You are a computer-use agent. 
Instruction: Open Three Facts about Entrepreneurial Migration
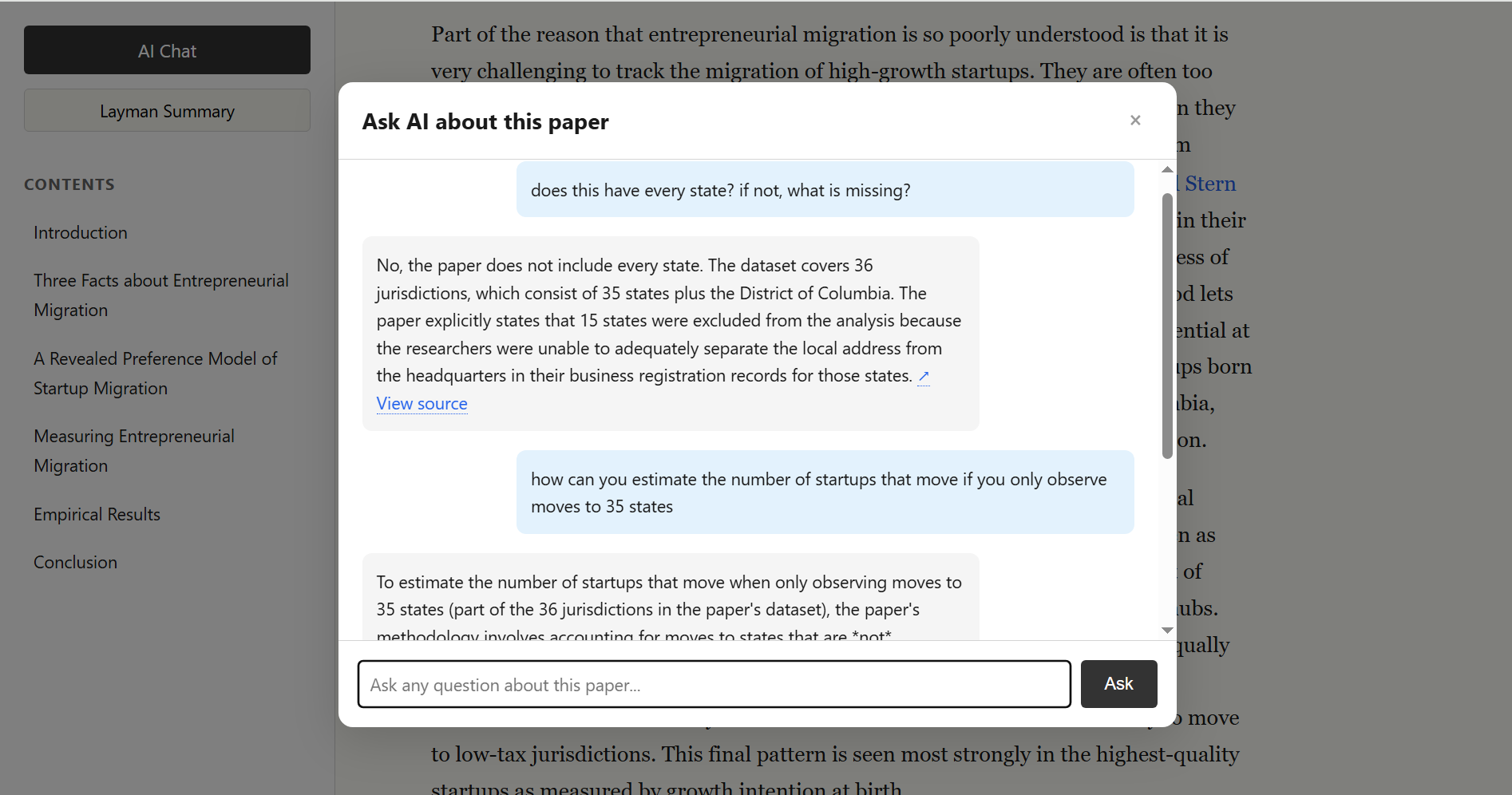160,295
